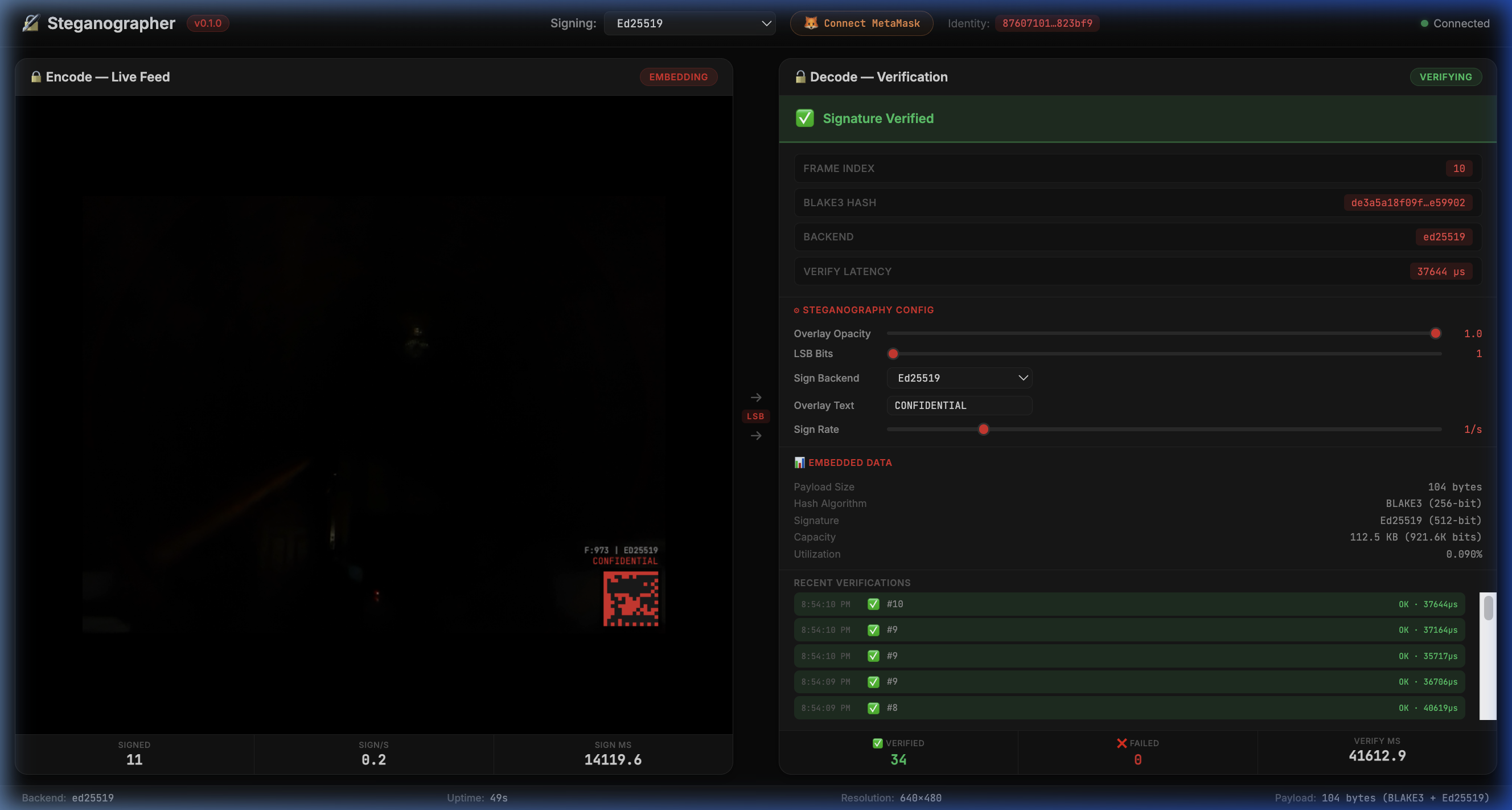Click the green check icon on the 35717µs row
The image size is (1512, 810).
click(873, 656)
